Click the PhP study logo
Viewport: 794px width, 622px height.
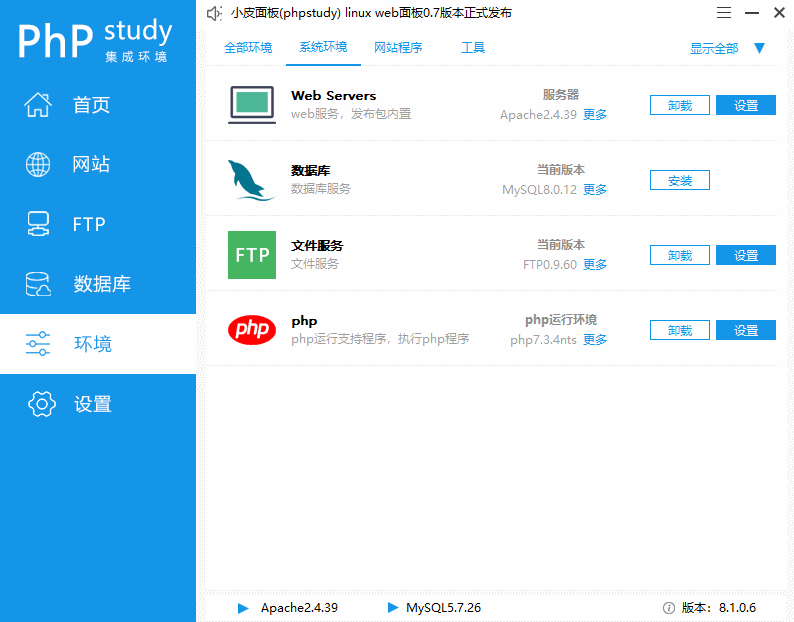[95, 41]
